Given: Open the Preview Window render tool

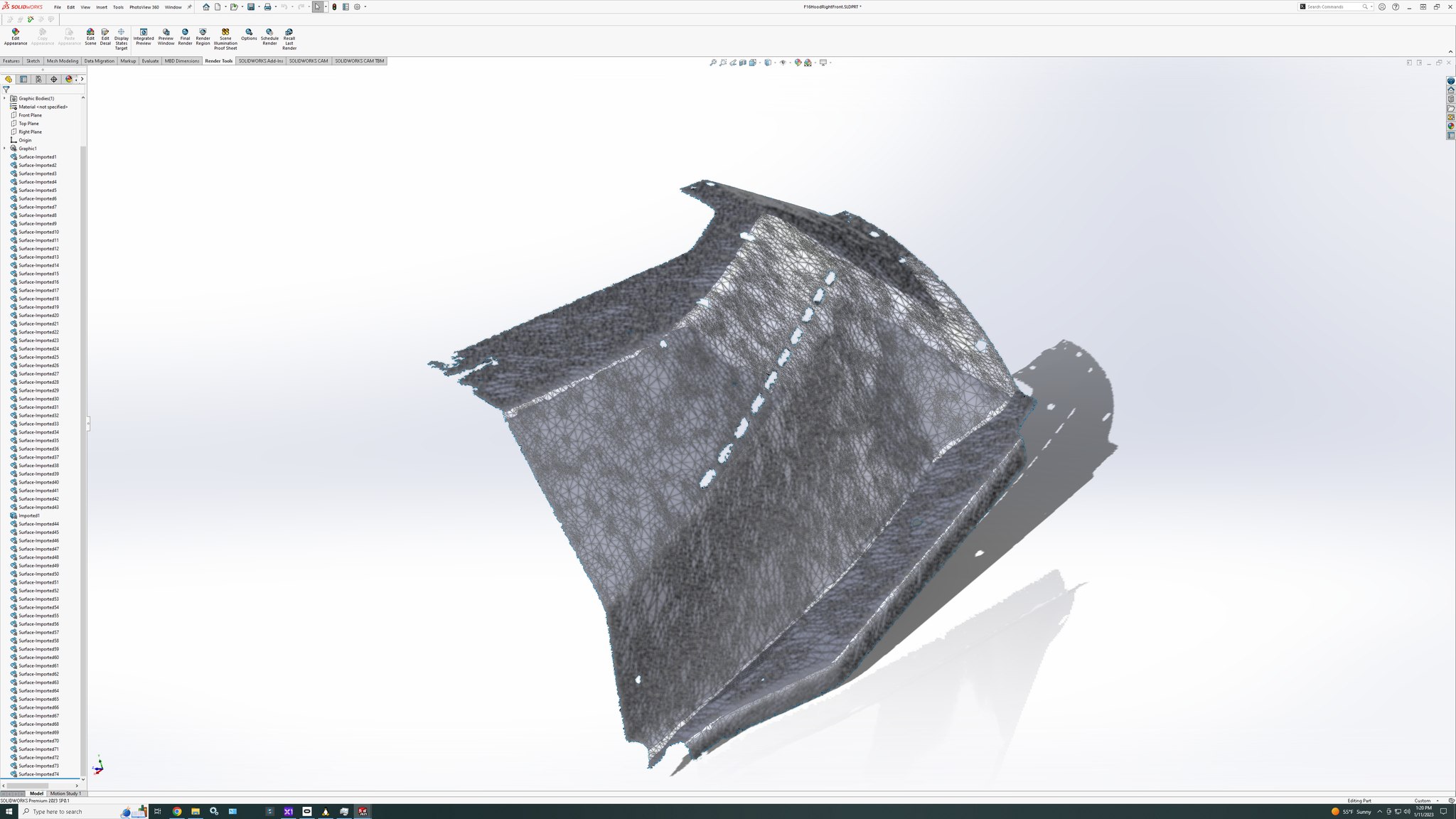Looking at the screenshot, I should pyautogui.click(x=166, y=37).
